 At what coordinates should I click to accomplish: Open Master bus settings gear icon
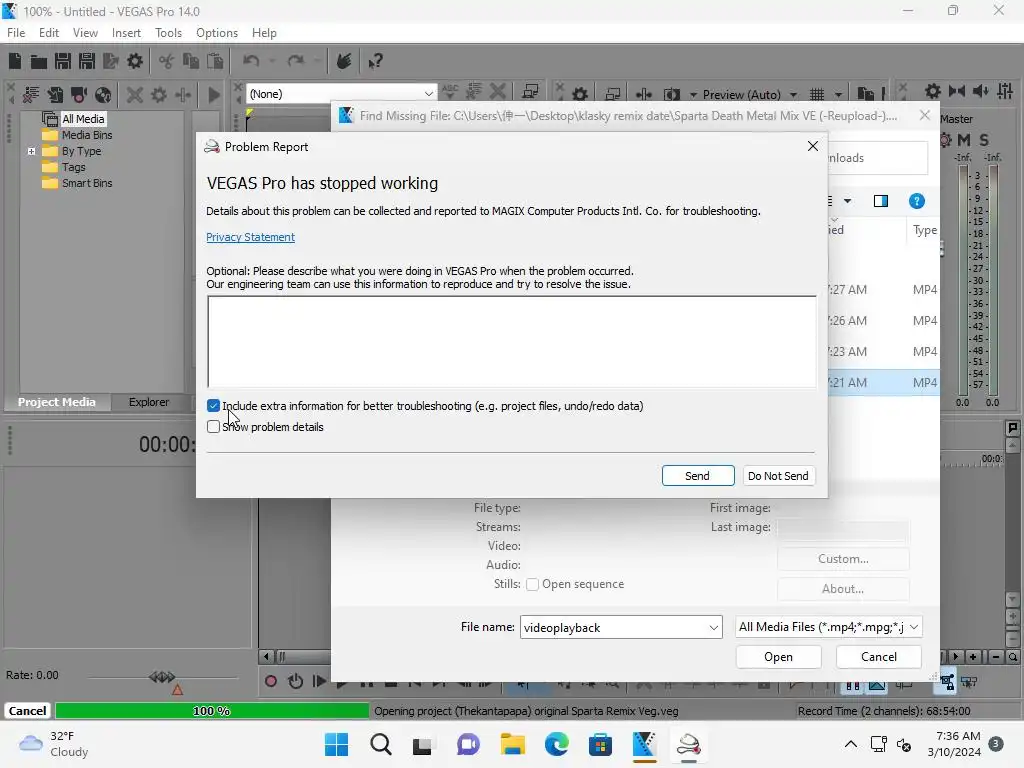[x=933, y=91]
